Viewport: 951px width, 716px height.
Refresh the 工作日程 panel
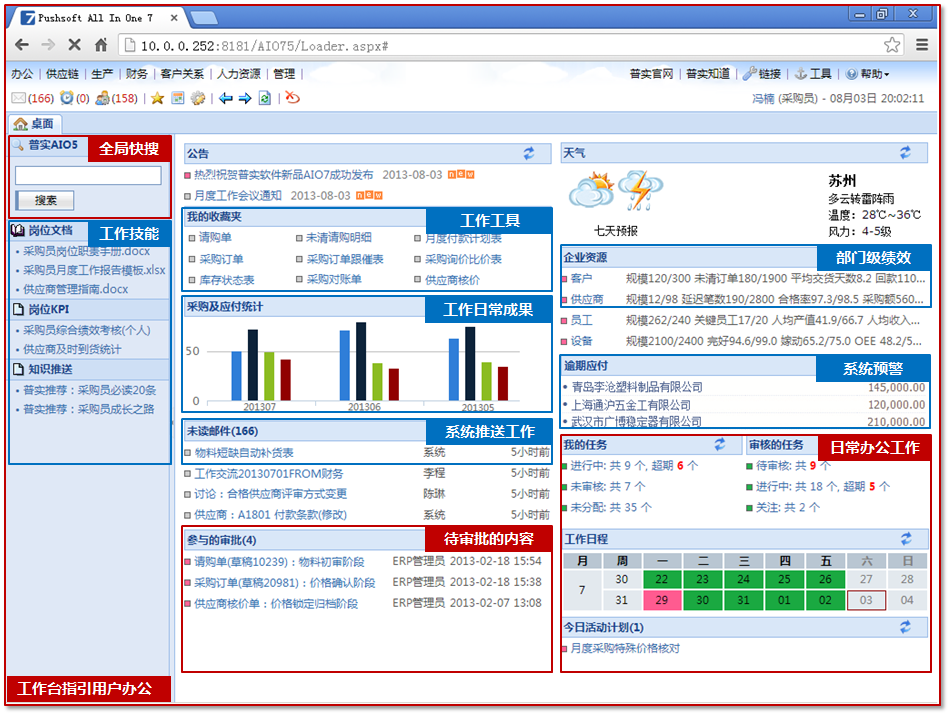[x=906, y=538]
